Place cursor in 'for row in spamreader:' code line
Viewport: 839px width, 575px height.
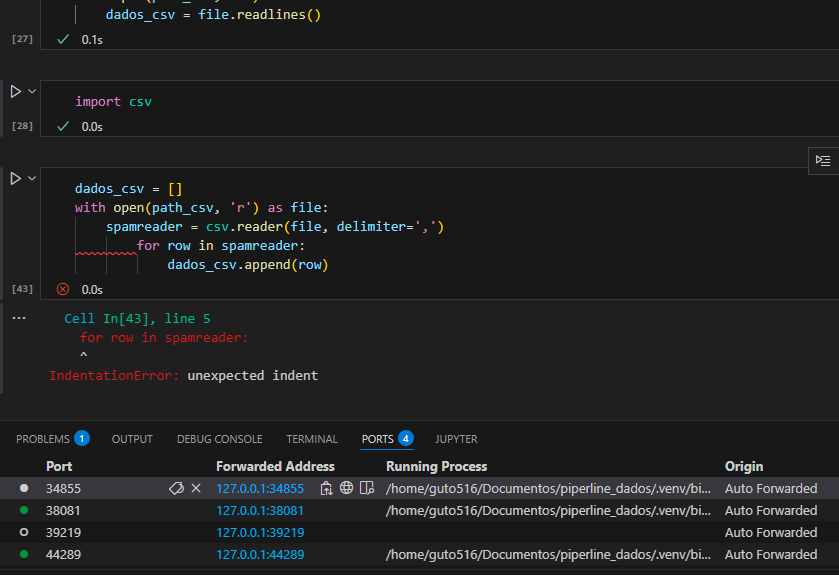pyautogui.click(x=220, y=246)
